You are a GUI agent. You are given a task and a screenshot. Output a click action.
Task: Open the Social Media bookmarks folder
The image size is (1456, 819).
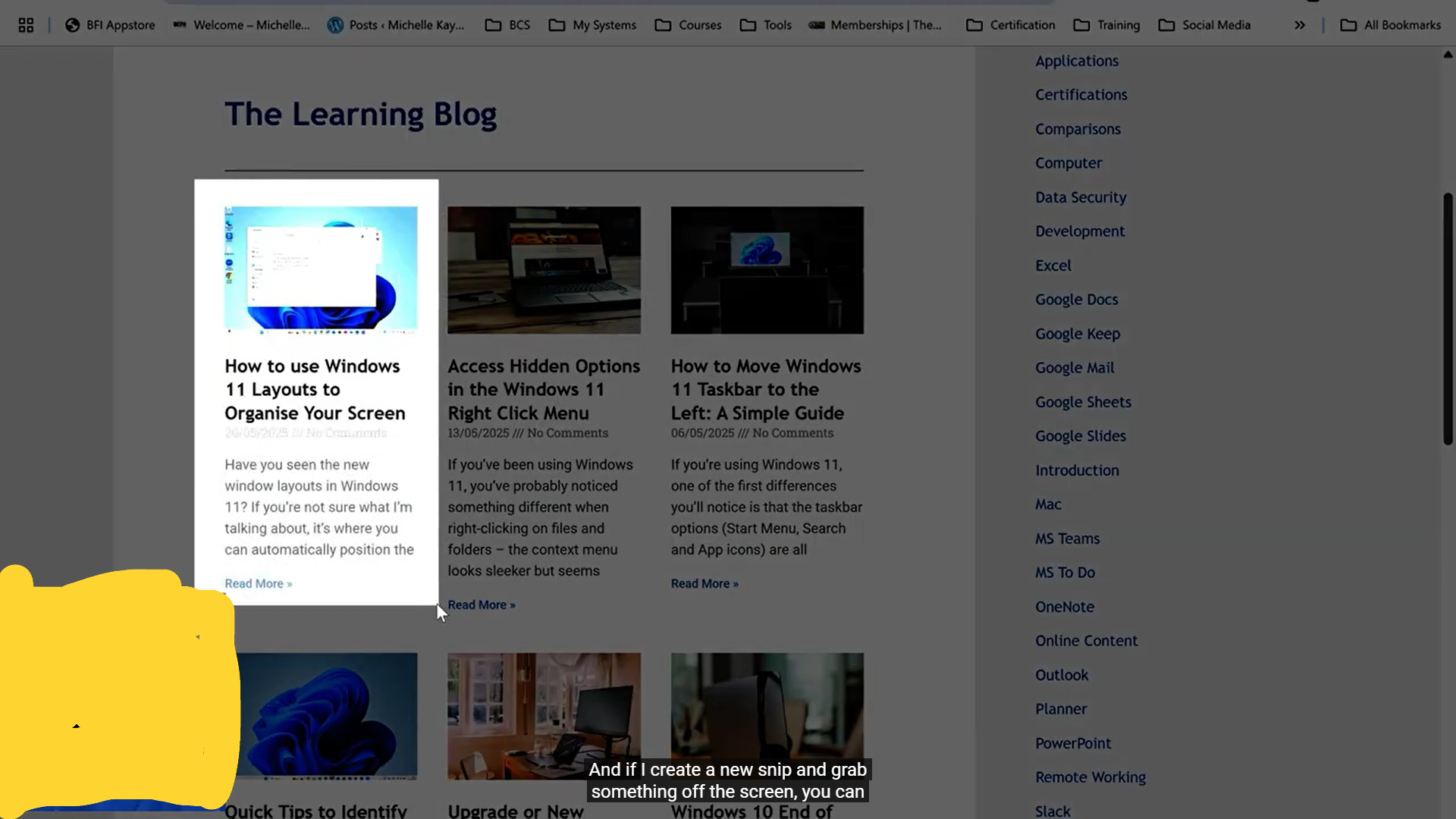(1205, 25)
